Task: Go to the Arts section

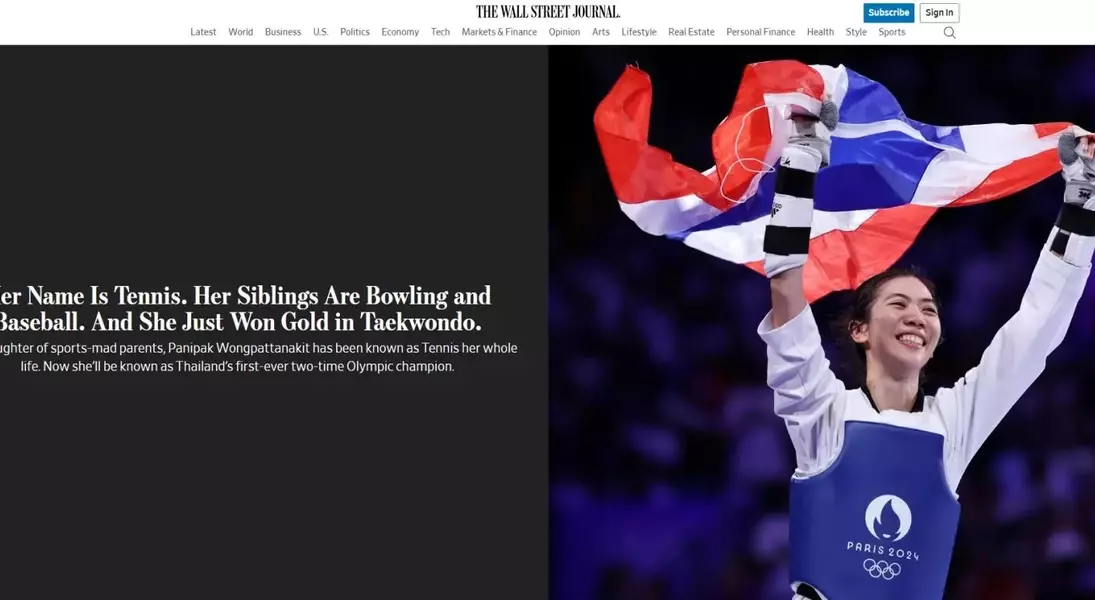Action: click(601, 32)
